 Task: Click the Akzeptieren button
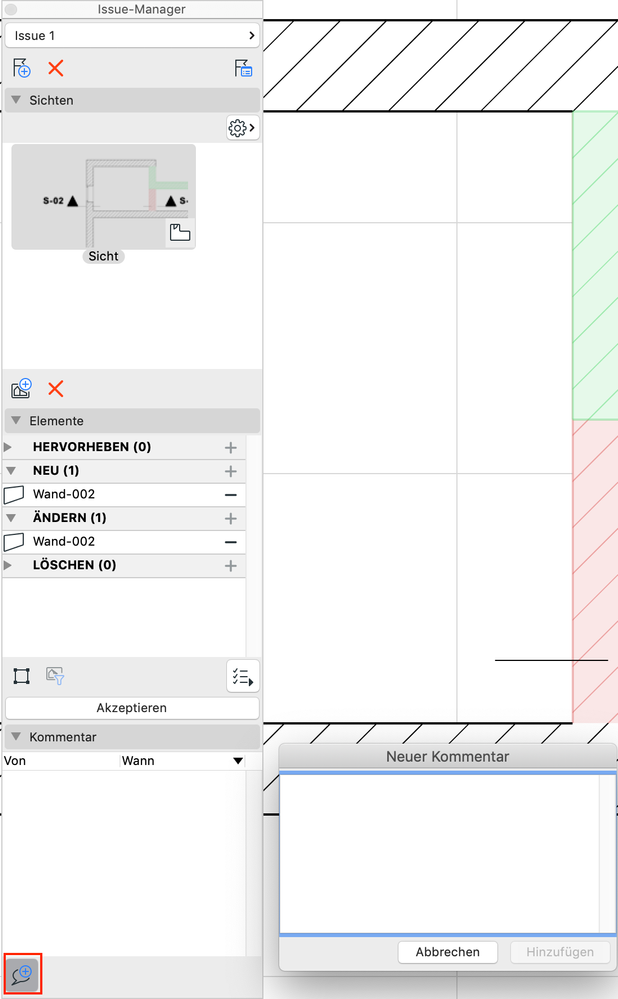point(132,708)
